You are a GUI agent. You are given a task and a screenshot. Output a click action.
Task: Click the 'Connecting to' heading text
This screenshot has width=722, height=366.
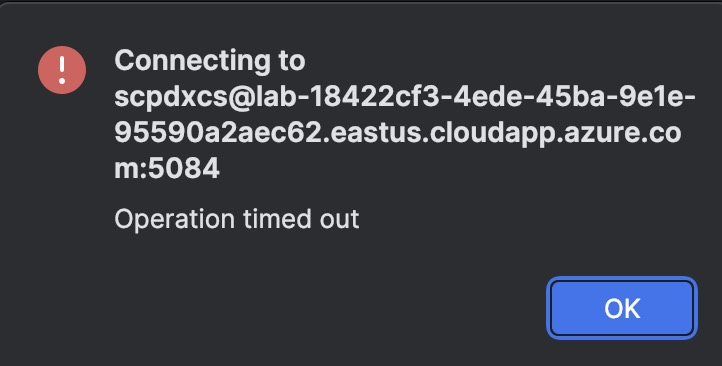click(210, 61)
